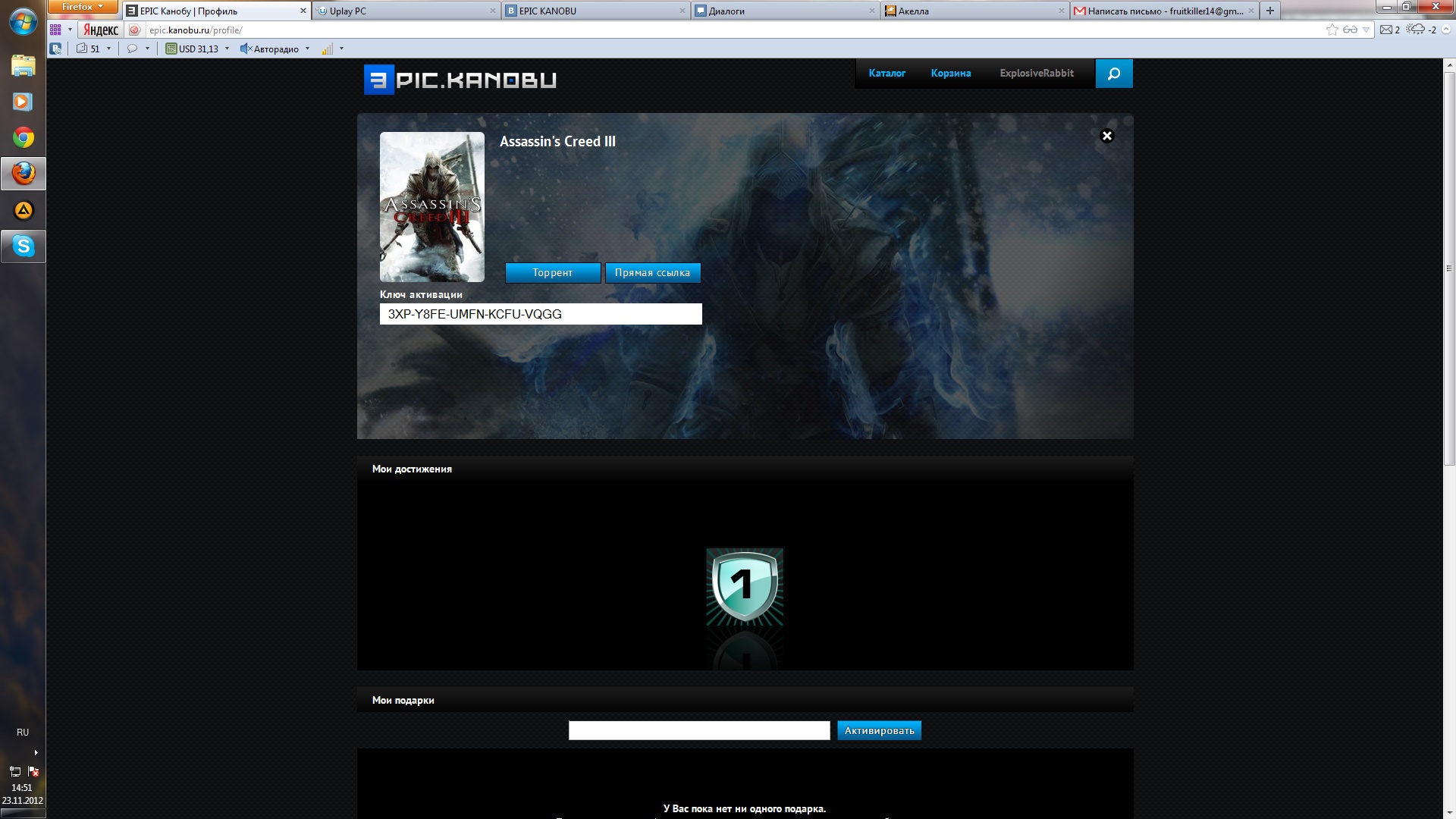Click the level 1 shield achievement badge
The height and width of the screenshot is (819, 1456).
click(745, 588)
